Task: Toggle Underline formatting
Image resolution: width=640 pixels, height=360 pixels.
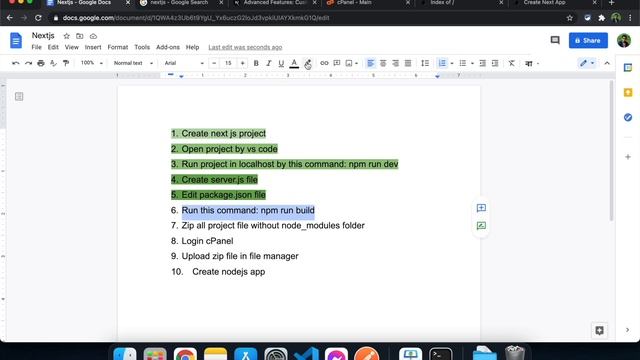Action: 281,63
